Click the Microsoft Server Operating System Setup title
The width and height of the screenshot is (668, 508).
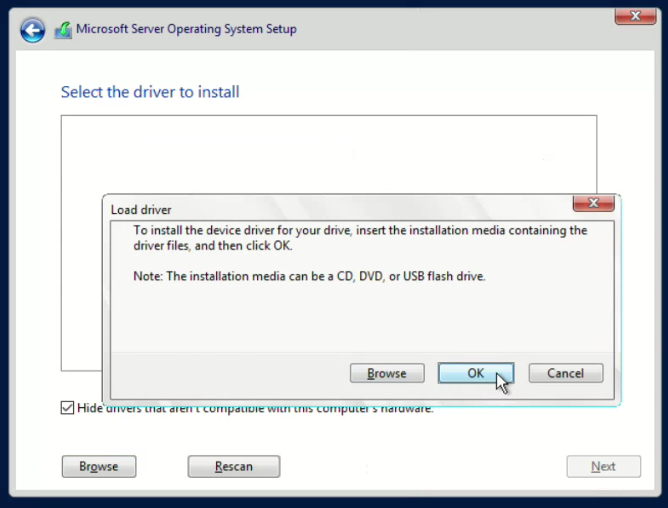[186, 29]
